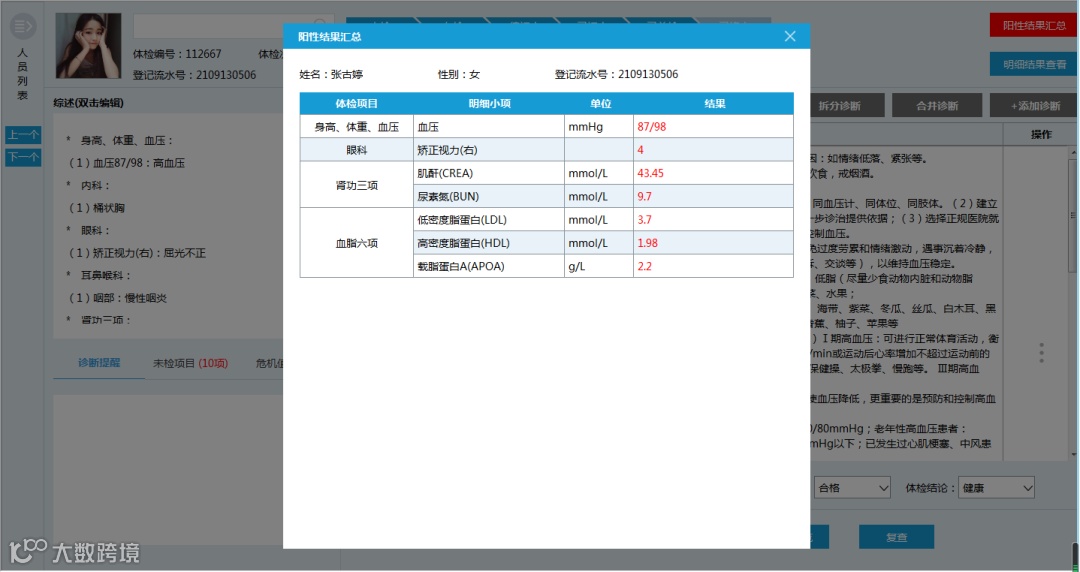Screen dimensions: 1080x572
Task: Select the 87/98 result value
Action: coord(652,127)
